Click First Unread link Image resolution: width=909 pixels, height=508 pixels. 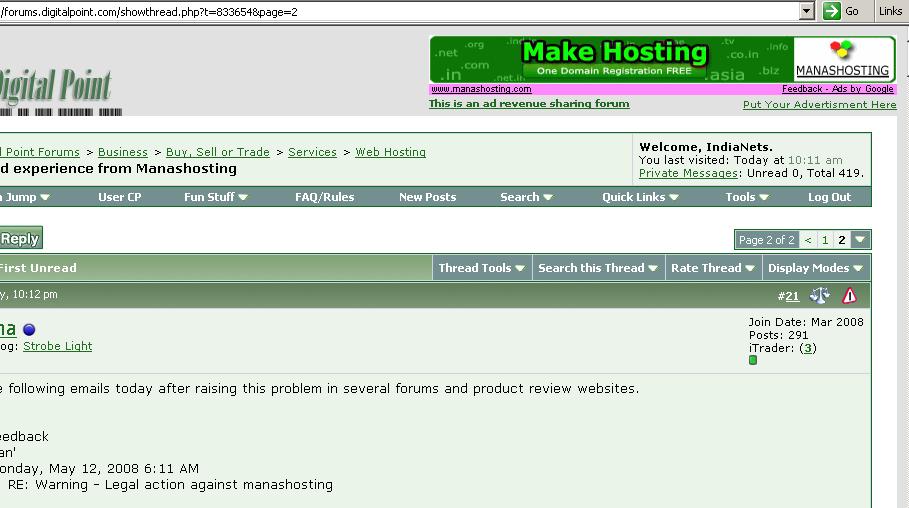38,268
